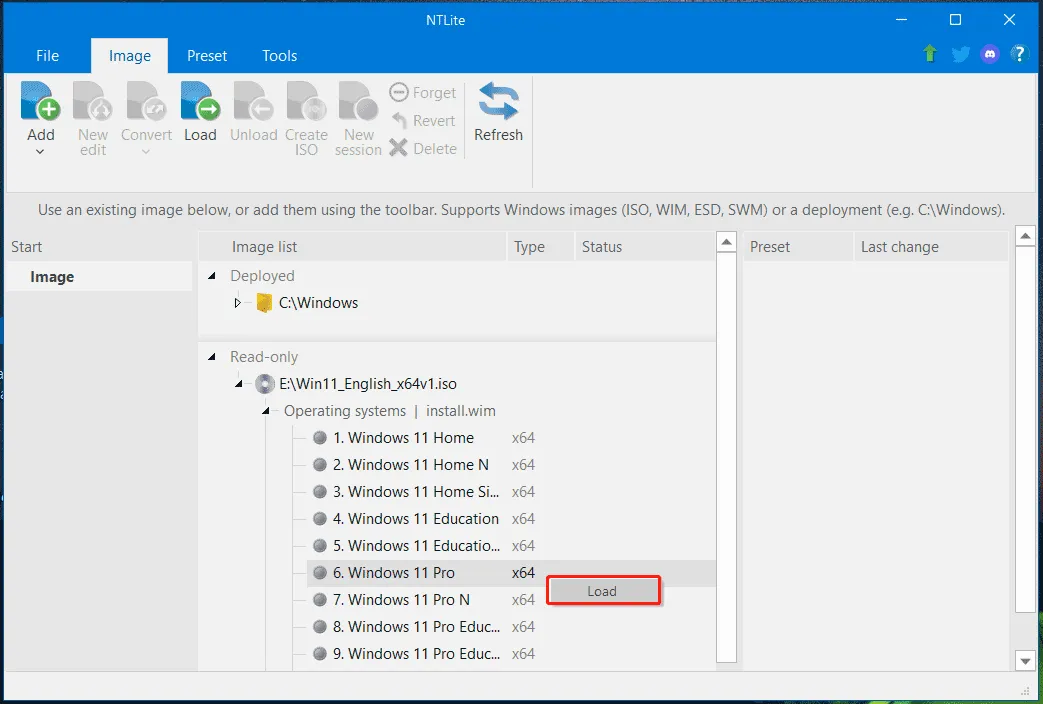Open the Convert dropdown arrow

tap(146, 152)
